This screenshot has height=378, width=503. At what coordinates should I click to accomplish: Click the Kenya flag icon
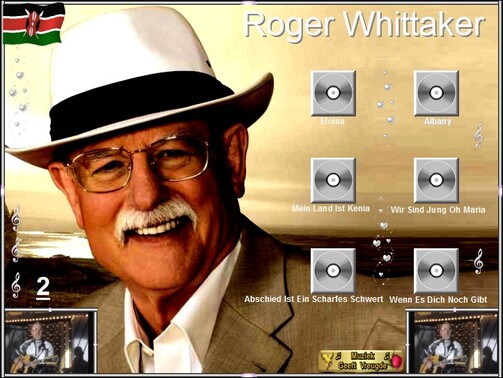click(x=34, y=24)
